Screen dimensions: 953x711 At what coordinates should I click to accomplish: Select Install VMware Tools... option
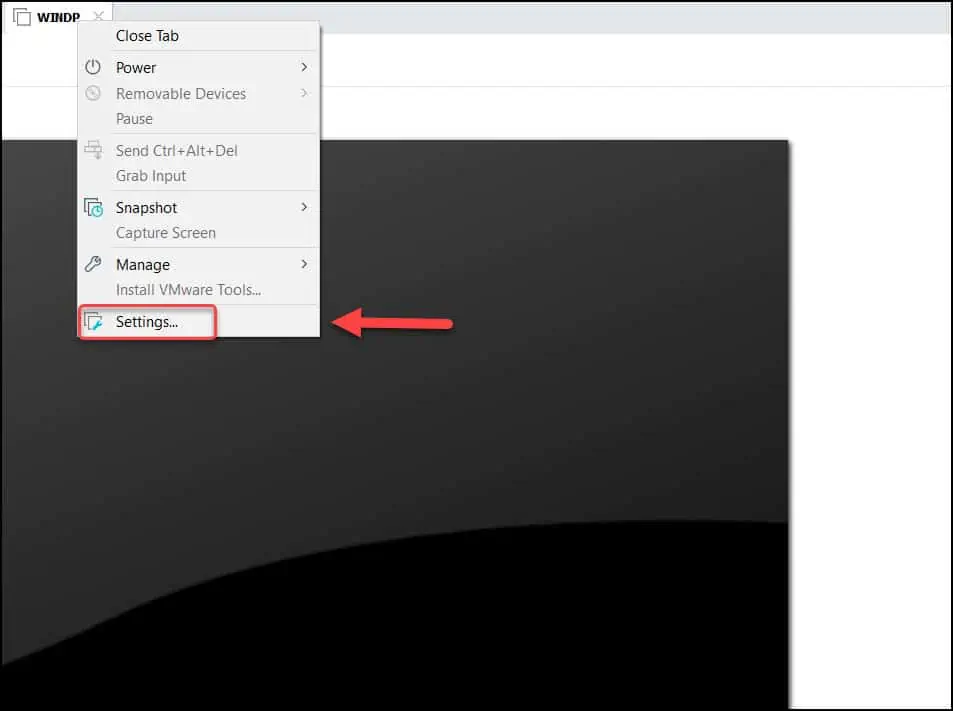pyautogui.click(x=188, y=290)
